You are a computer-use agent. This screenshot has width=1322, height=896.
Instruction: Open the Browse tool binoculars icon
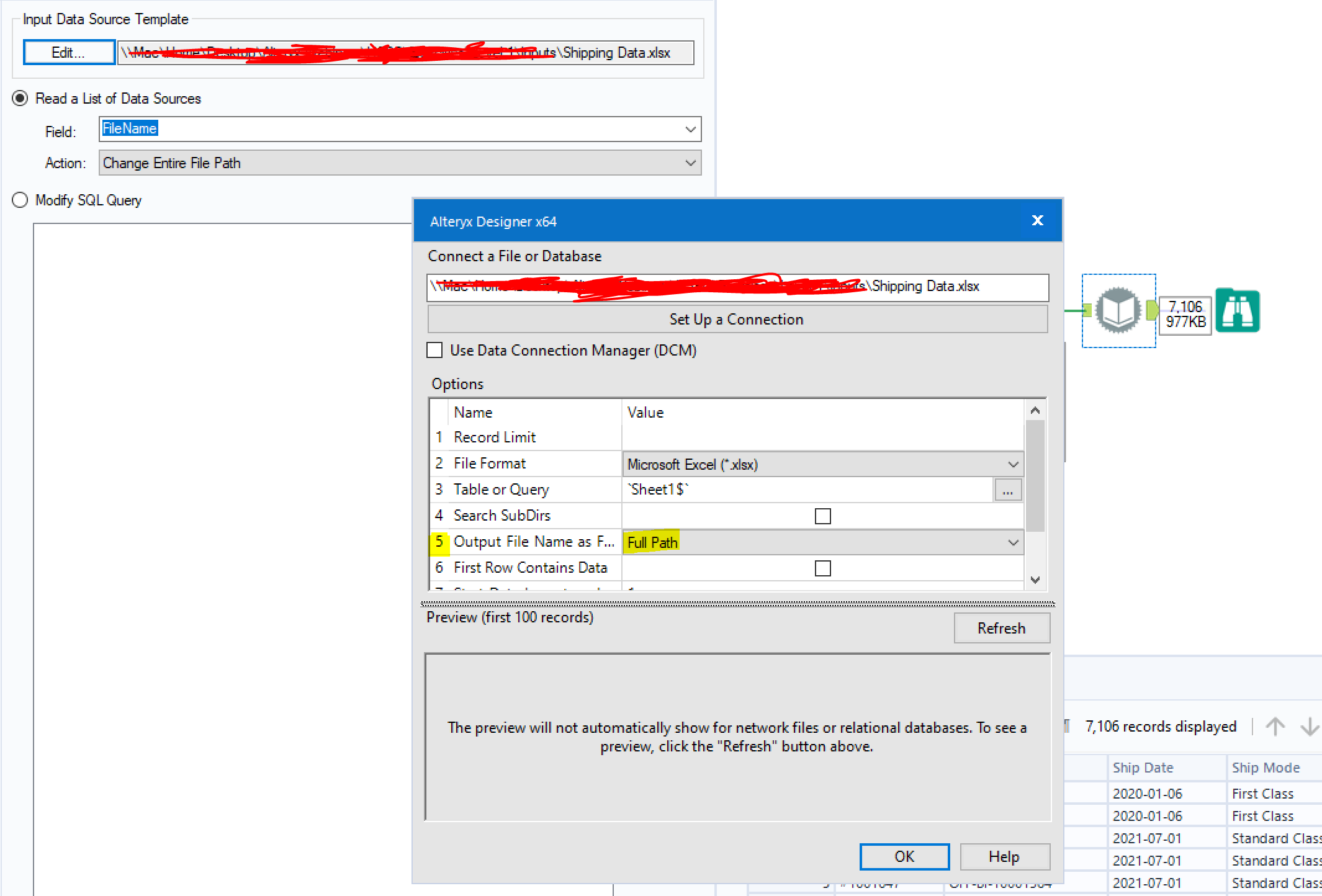(1237, 311)
